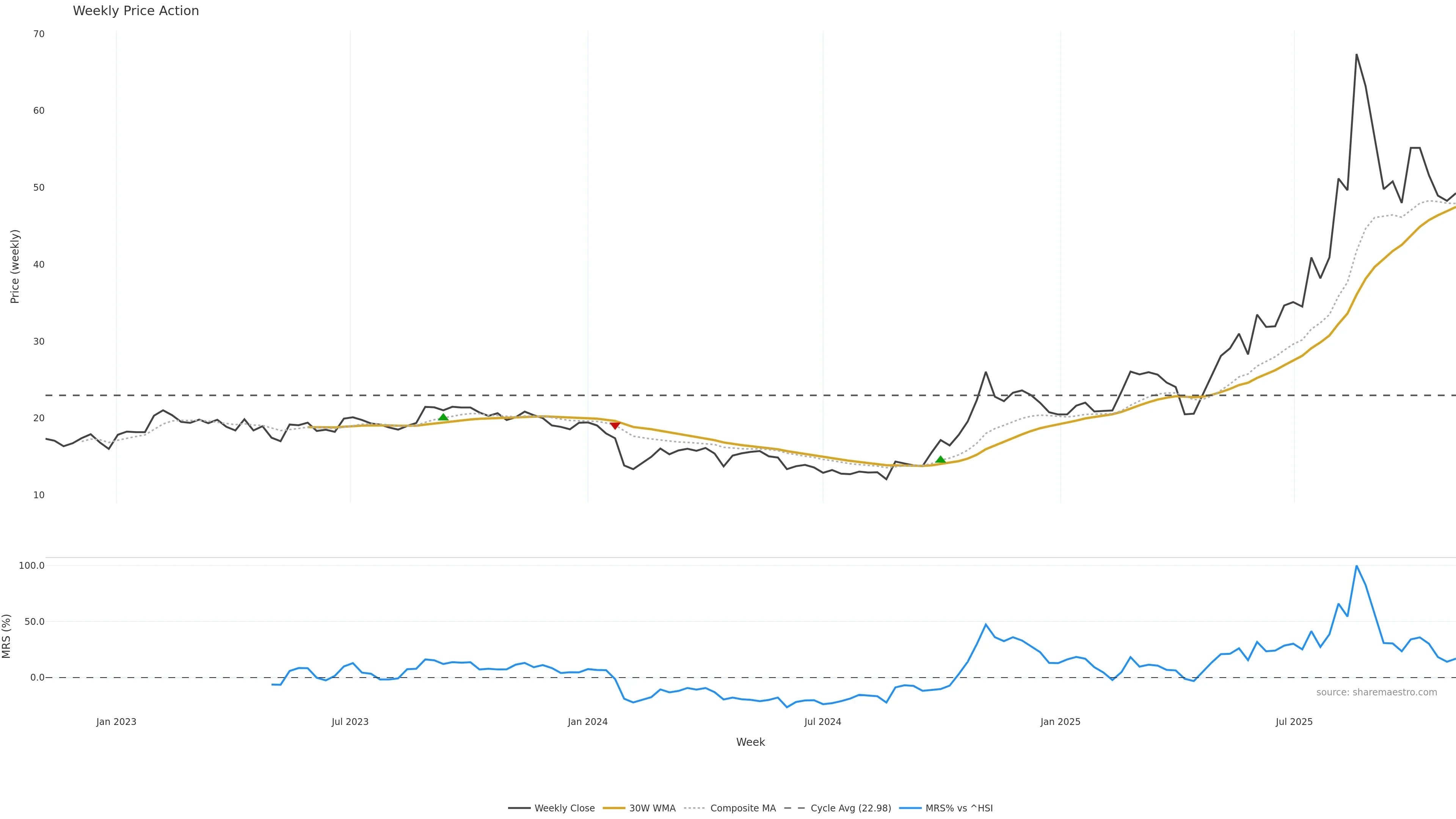The image size is (1456, 819).
Task: Click the MRS blue line's highest peak
Action: point(1357,566)
